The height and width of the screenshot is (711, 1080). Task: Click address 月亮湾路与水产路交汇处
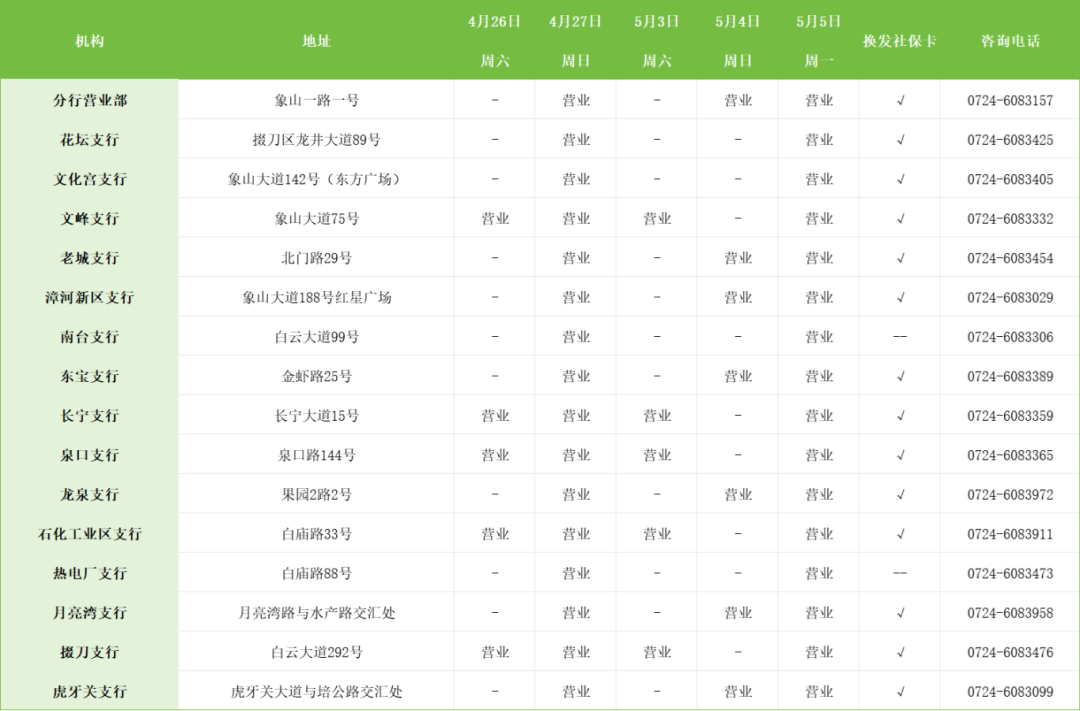[316, 612]
